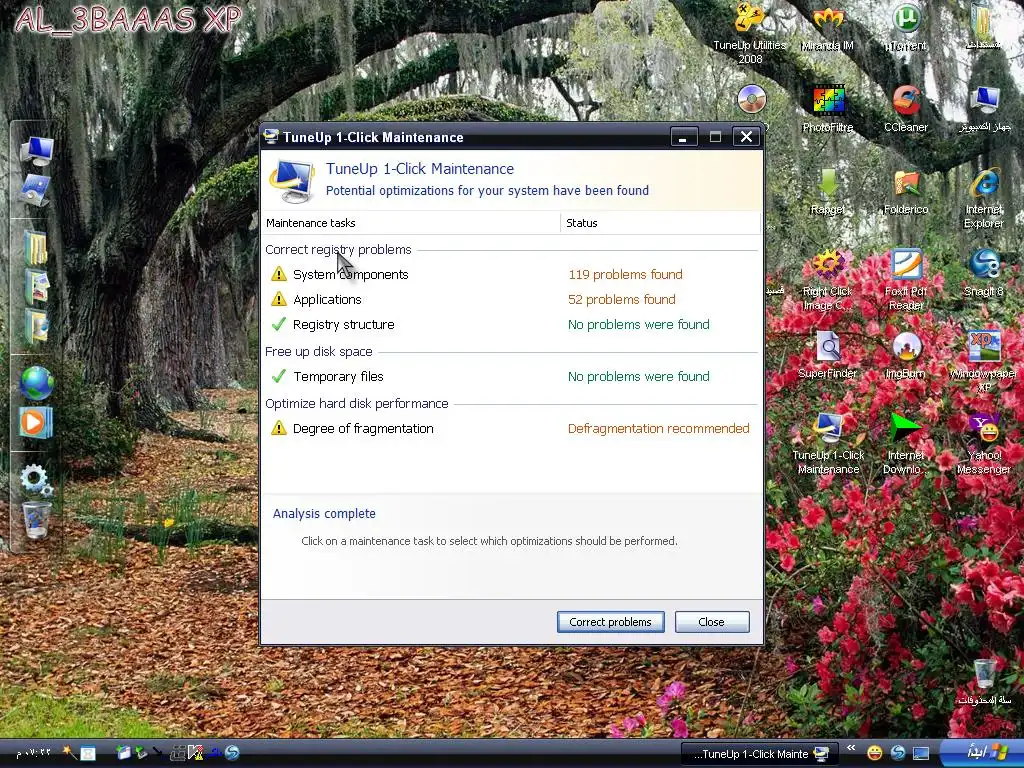Open the Foxit Pdf Reader desktop icon
The height and width of the screenshot is (768, 1024).
906,280
